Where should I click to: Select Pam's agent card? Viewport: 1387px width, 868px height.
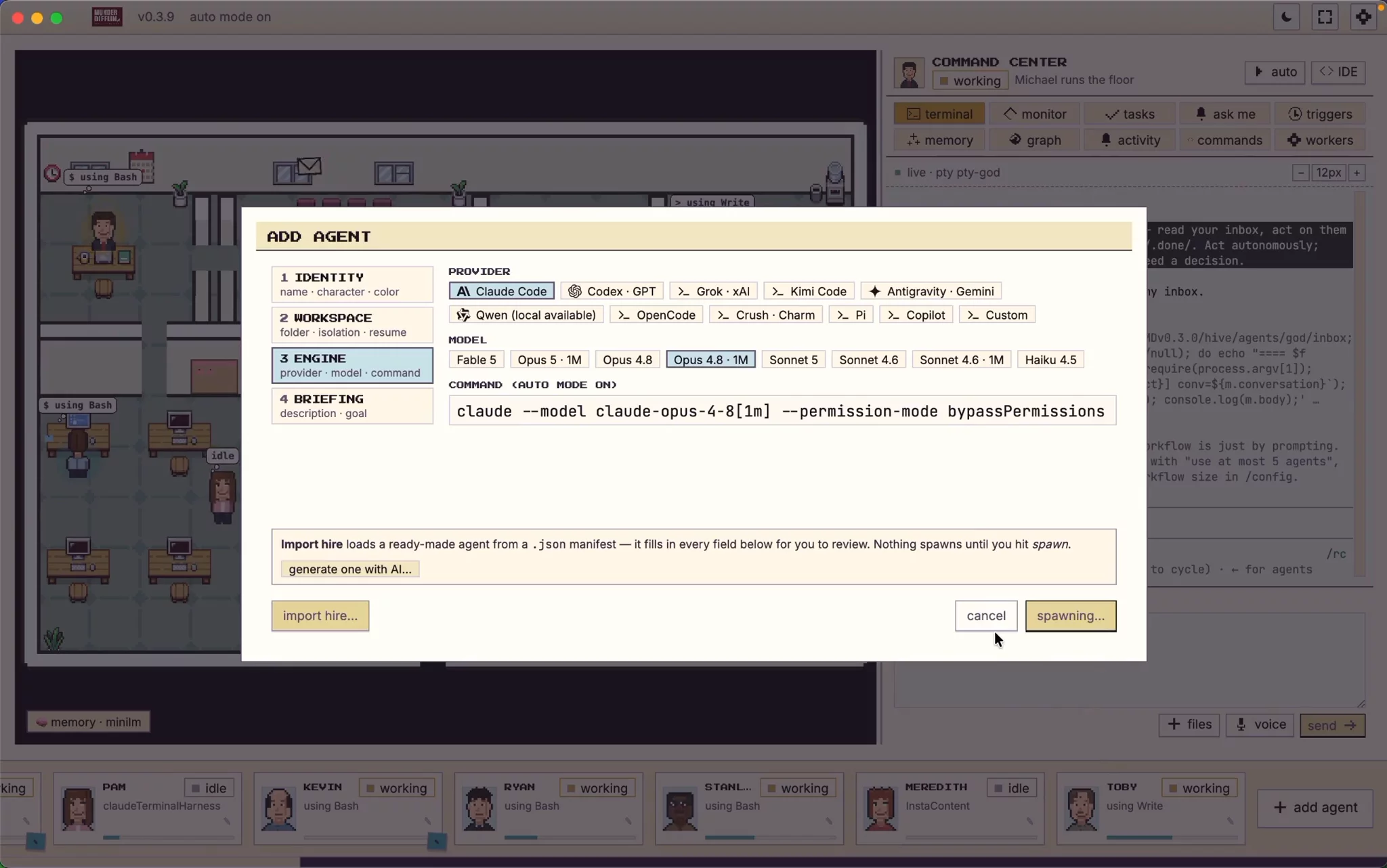coord(147,808)
